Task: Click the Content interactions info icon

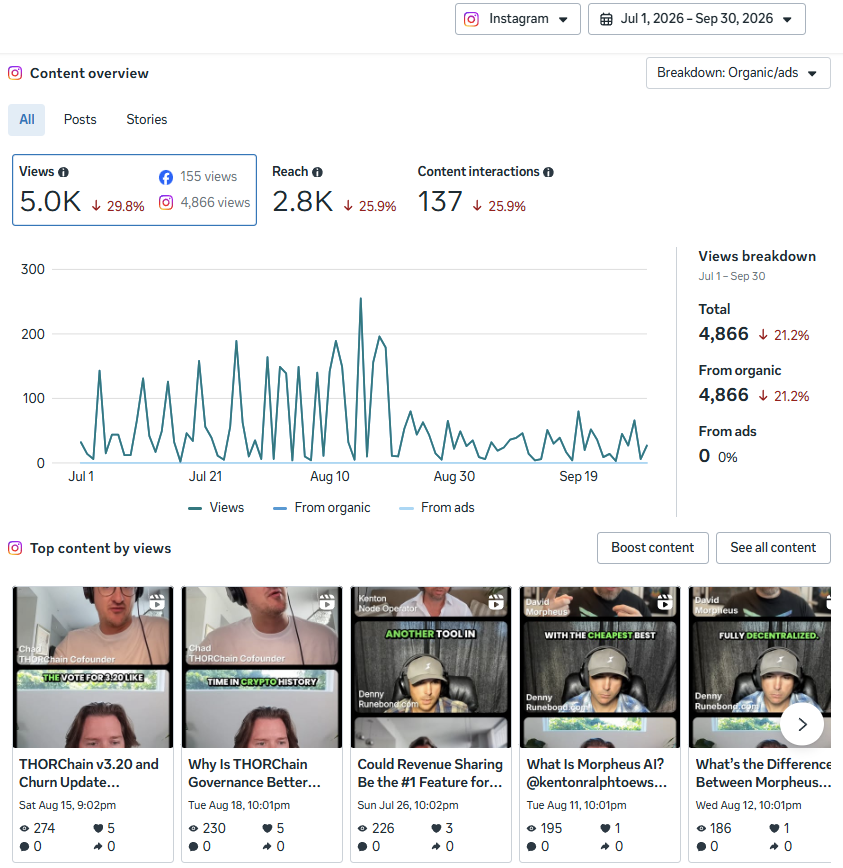Action: click(548, 172)
